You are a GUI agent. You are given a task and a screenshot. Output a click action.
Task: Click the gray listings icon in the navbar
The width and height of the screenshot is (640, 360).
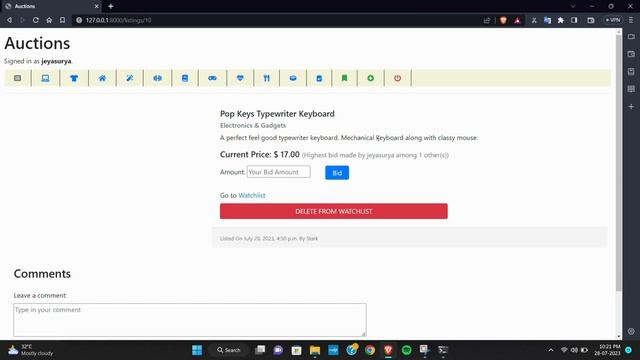(18, 78)
